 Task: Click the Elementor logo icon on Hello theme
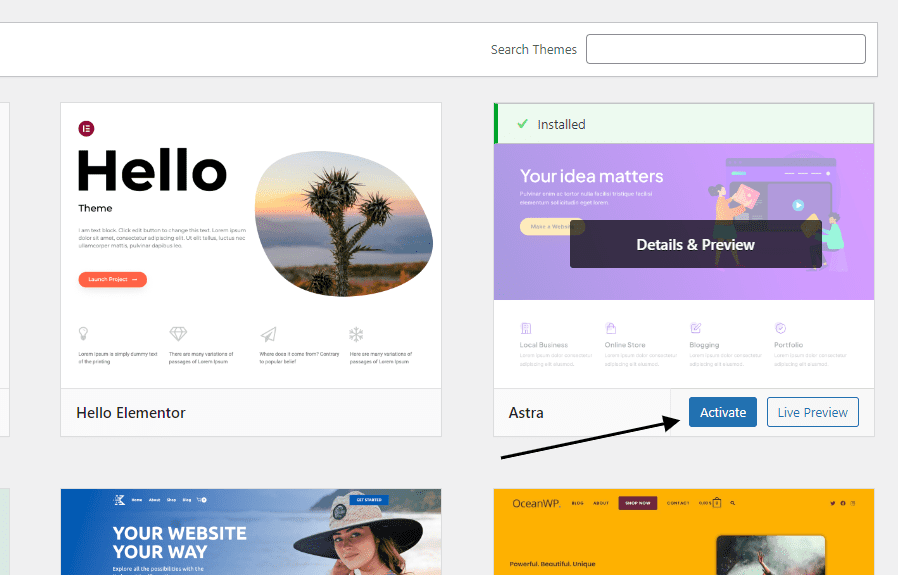86,129
